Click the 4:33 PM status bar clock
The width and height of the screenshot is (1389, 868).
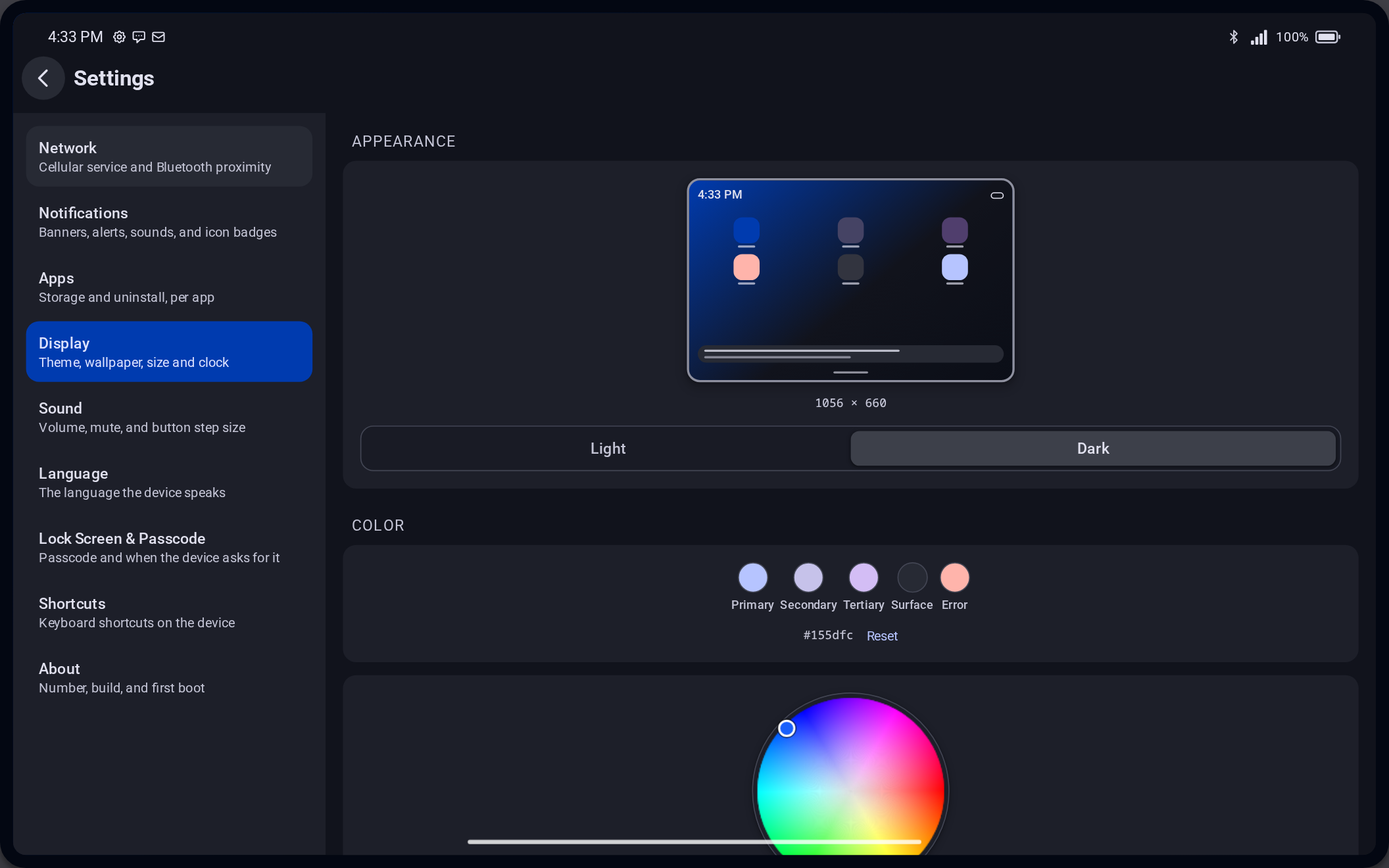(x=76, y=37)
